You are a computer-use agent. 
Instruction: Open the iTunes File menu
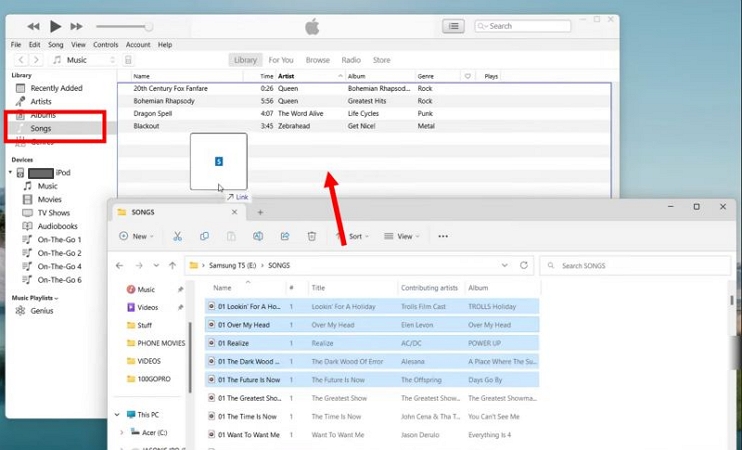(x=16, y=44)
